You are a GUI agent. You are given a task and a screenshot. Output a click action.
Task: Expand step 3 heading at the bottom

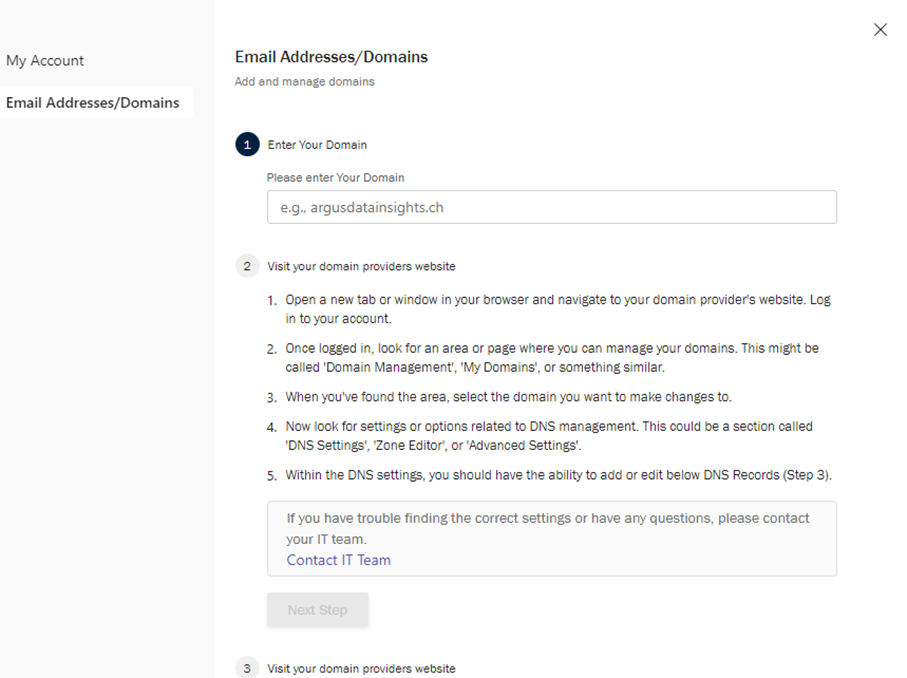pyautogui.click(x=361, y=668)
